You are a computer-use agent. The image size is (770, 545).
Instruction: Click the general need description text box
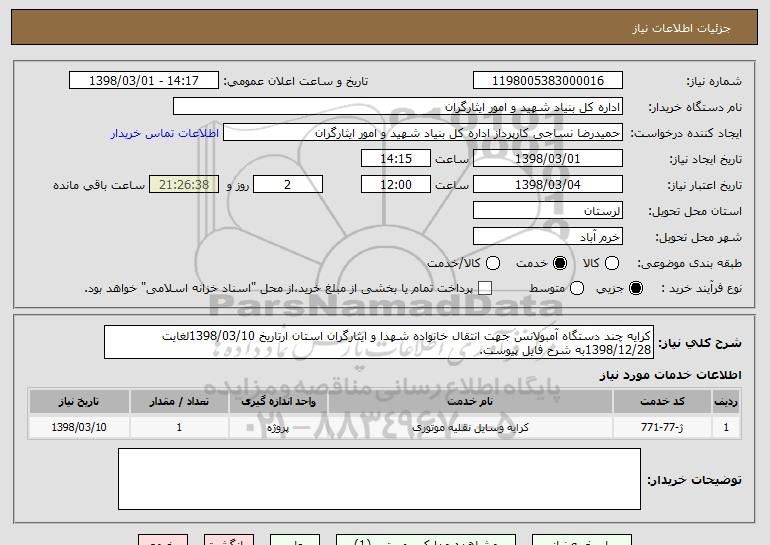point(379,342)
